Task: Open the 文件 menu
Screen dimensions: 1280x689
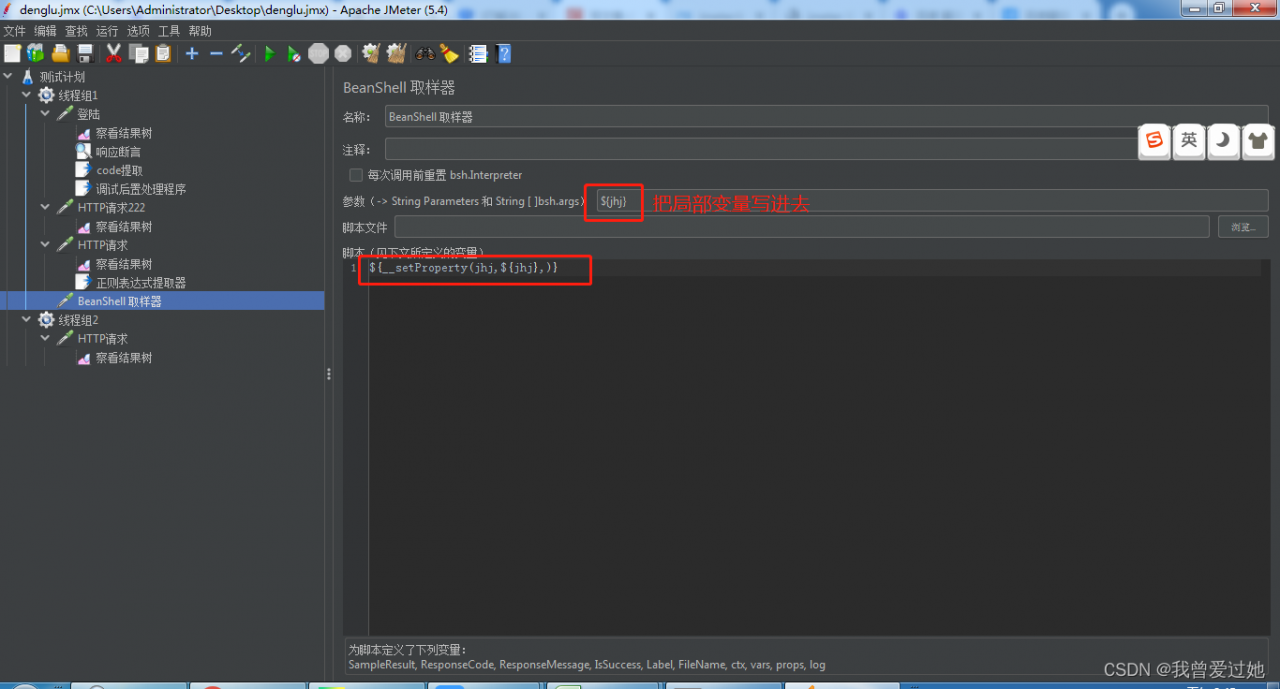Action: [x=15, y=31]
